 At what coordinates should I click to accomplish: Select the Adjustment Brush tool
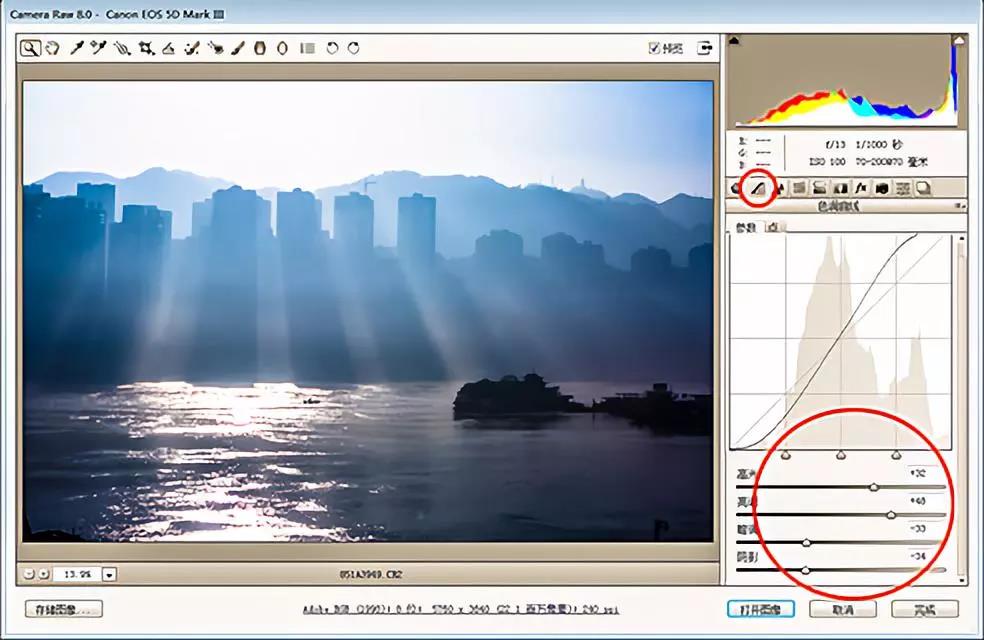pos(238,48)
